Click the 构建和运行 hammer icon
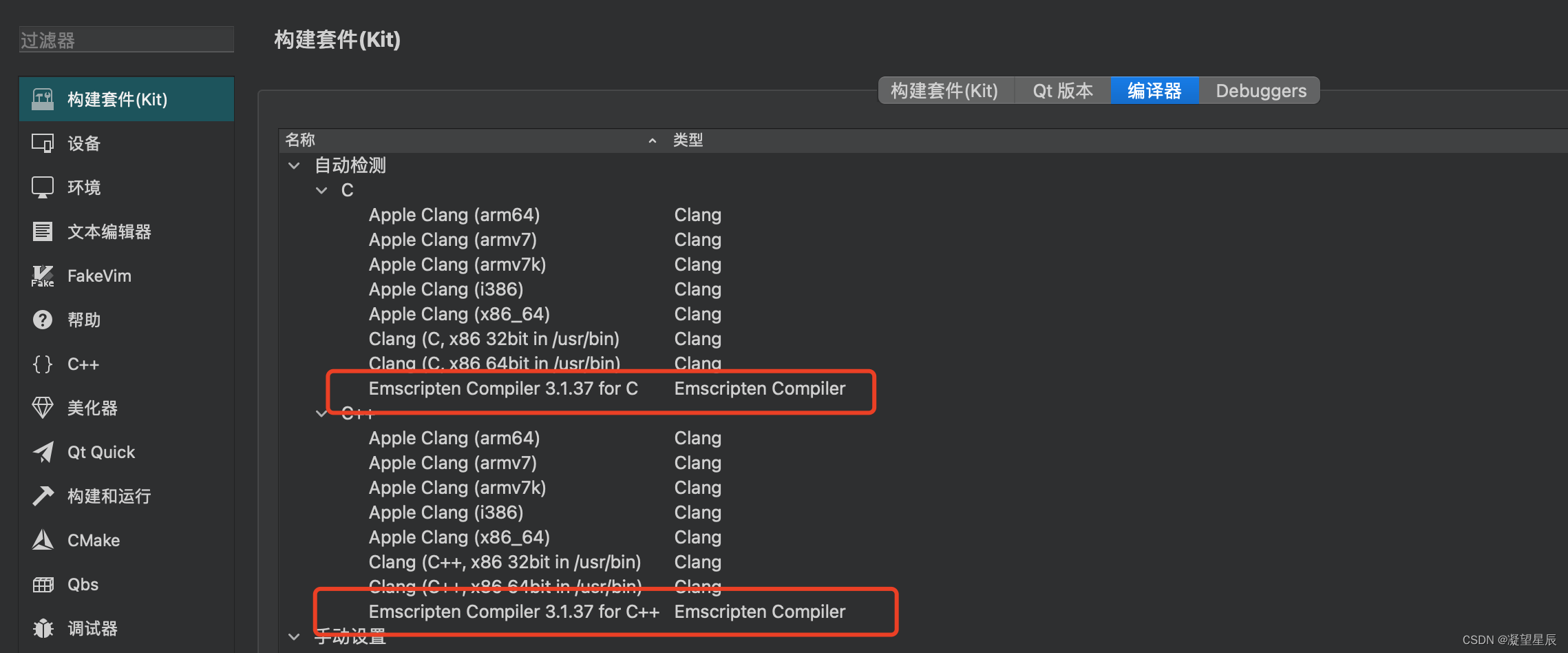 point(43,496)
